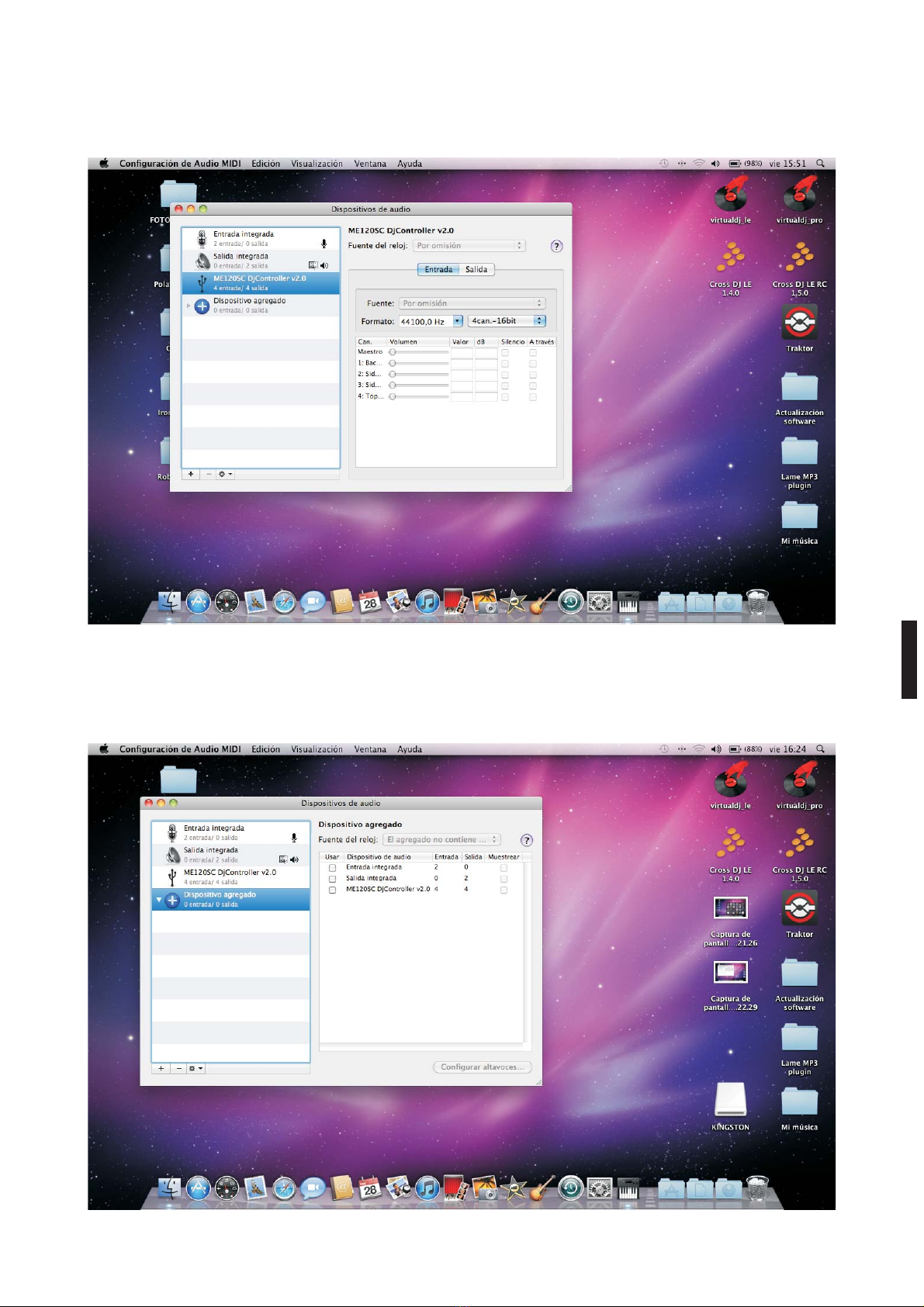
Task: Open iCal calendar icon in lower screenshot Dock
Action: [370, 1188]
